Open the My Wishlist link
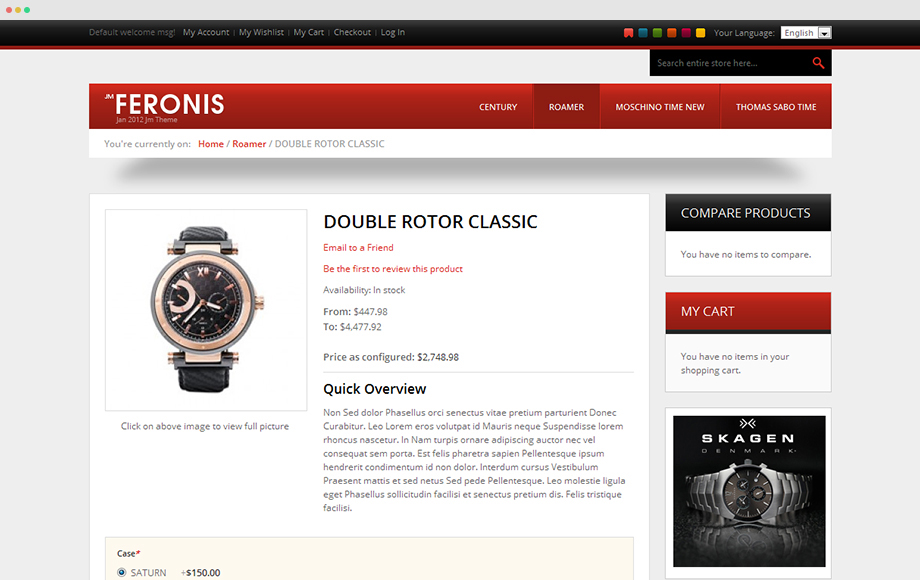This screenshot has width=920, height=580. 261,32
